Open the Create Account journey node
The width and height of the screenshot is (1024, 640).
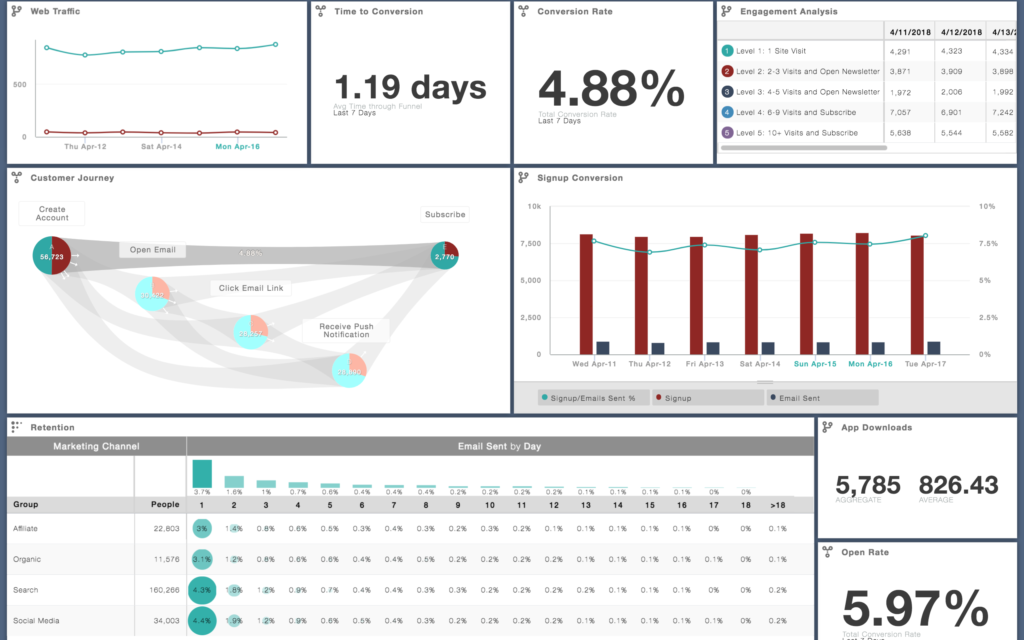pos(51,213)
